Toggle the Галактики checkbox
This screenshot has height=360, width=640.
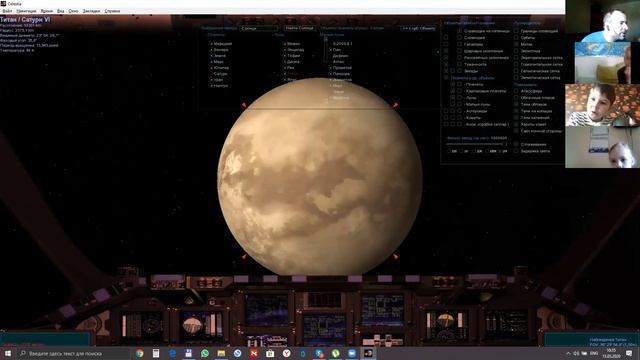point(460,44)
